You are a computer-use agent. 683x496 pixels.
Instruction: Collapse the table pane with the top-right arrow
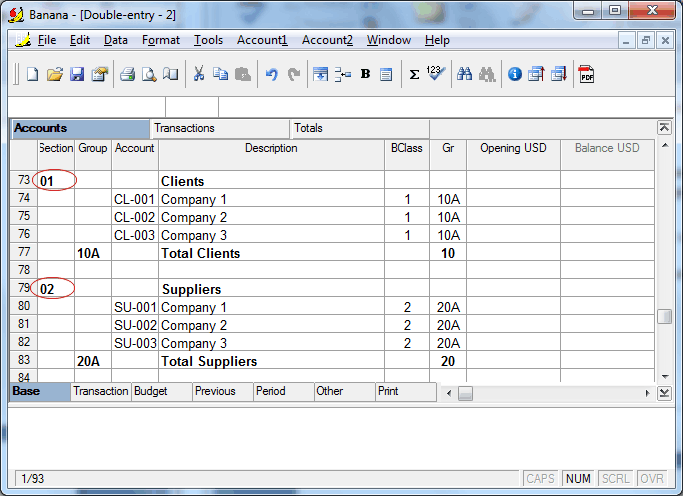(x=664, y=128)
